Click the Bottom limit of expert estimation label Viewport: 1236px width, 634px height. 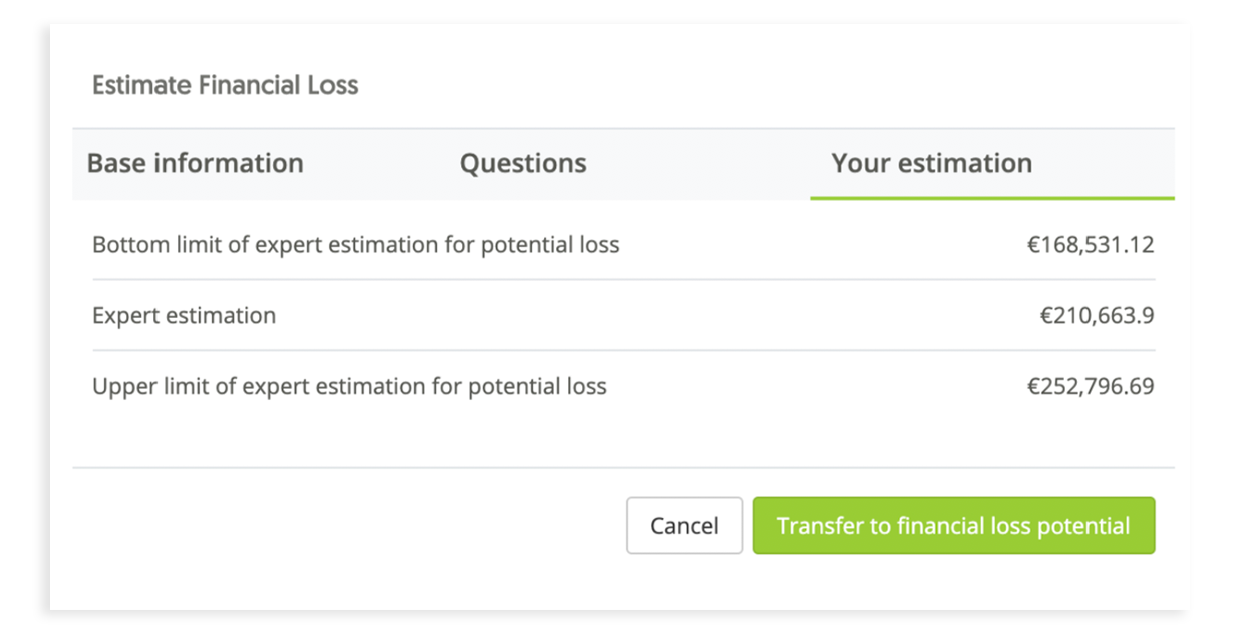(x=355, y=245)
